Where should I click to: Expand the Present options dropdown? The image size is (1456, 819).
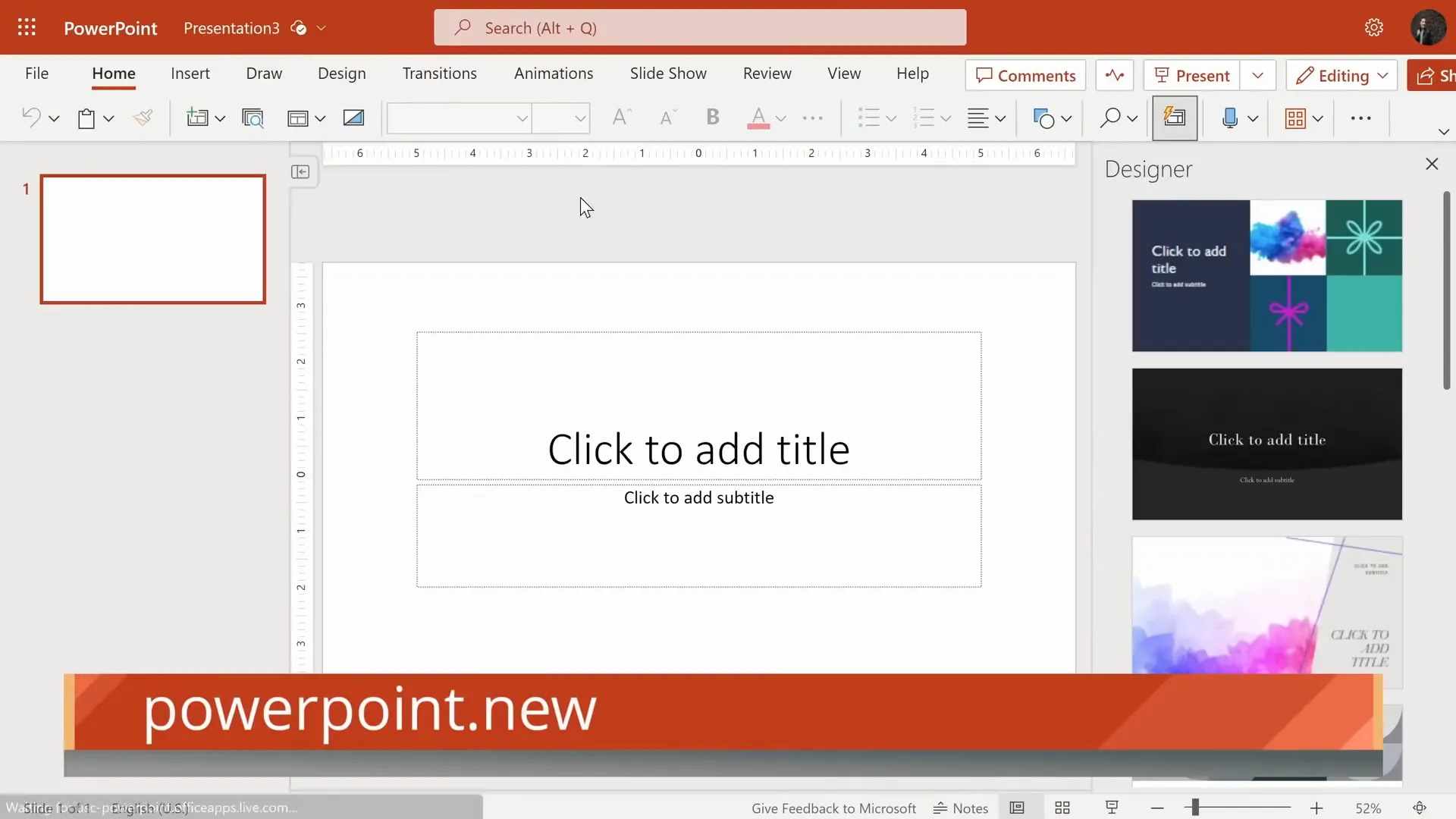(1258, 75)
